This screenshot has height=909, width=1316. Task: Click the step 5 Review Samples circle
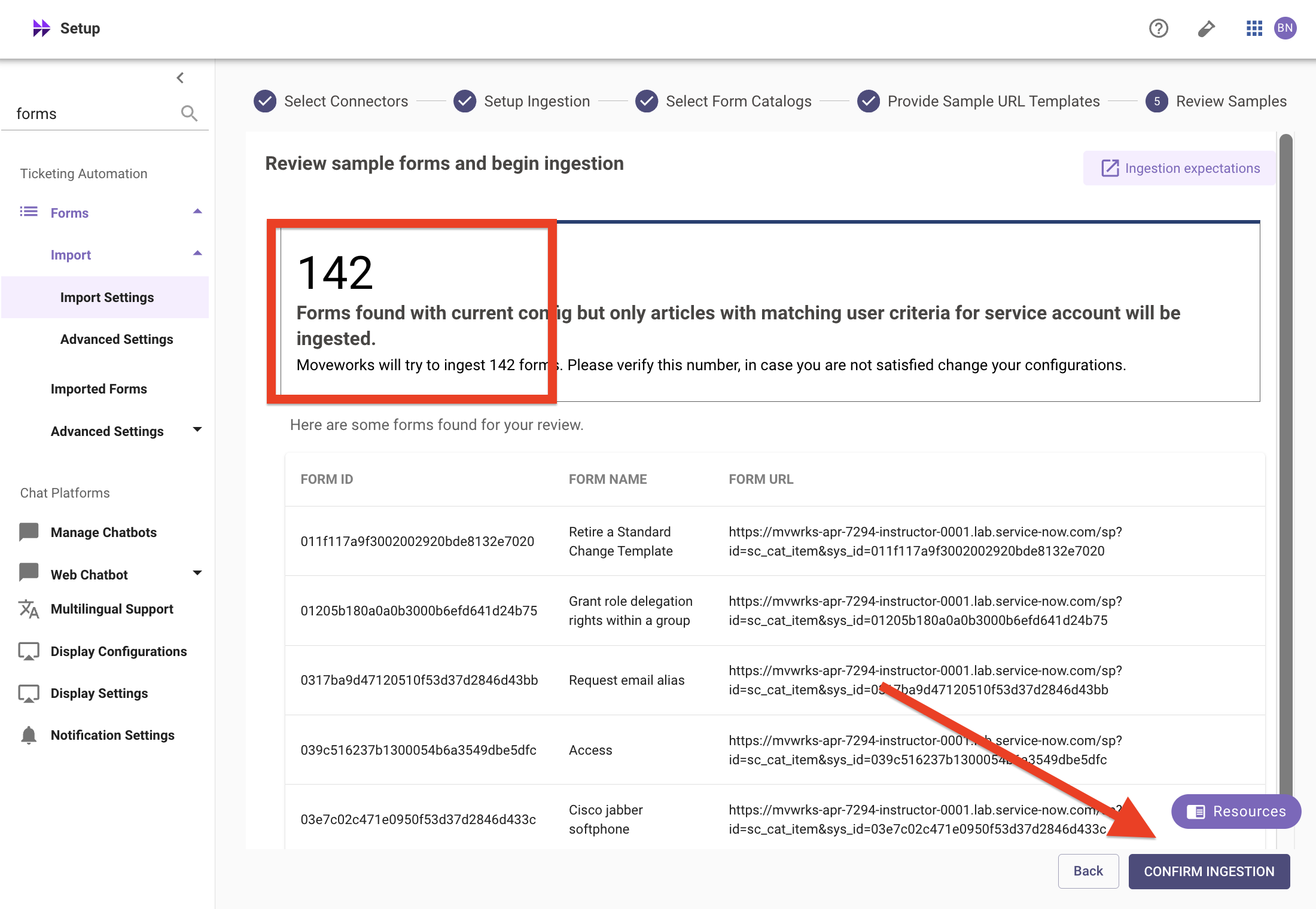(x=1157, y=101)
